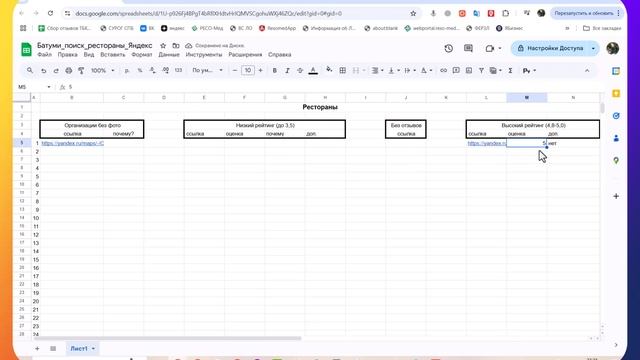The image size is (640, 360).
Task: Decrease font size with minus button
Action: coord(235,71)
